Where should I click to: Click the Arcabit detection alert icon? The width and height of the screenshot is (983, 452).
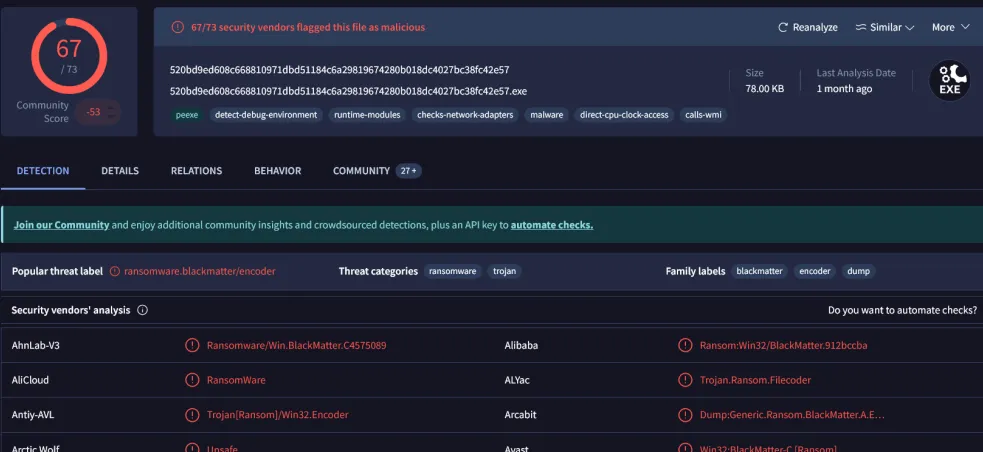(685, 414)
